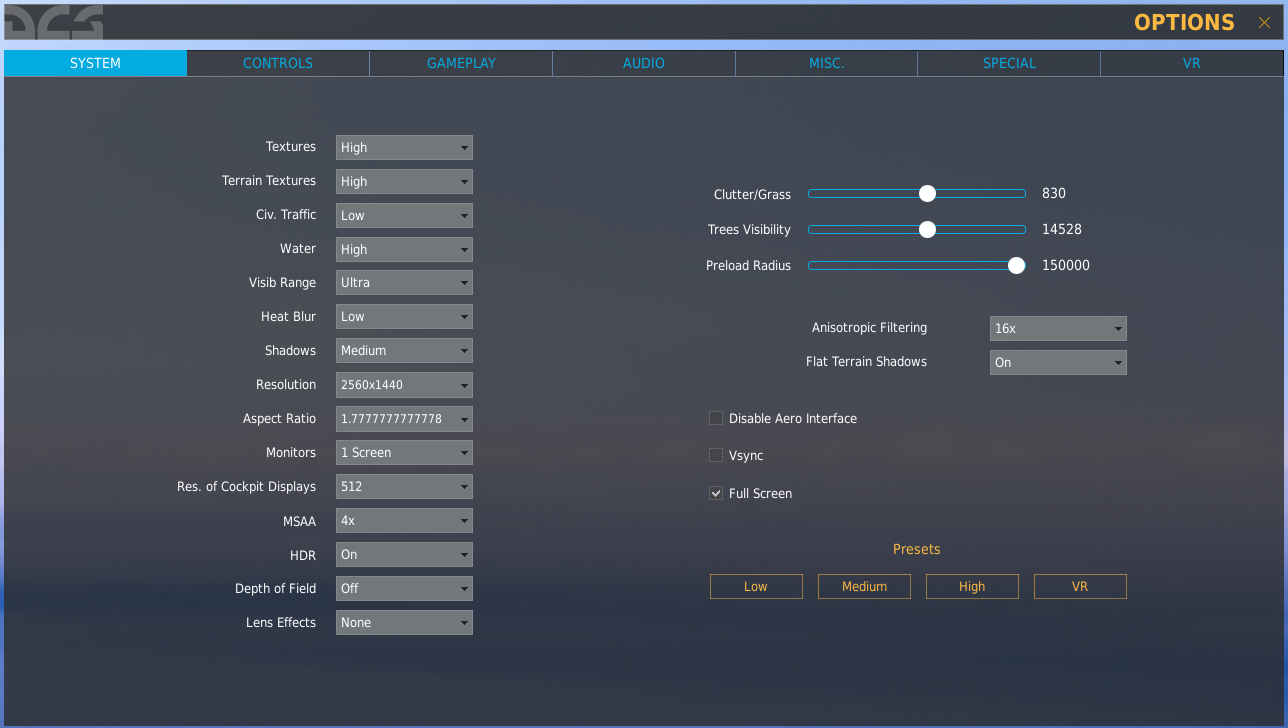Screen dimensions: 1288x728
Task: Open the AUDIO tab
Action: [644, 63]
